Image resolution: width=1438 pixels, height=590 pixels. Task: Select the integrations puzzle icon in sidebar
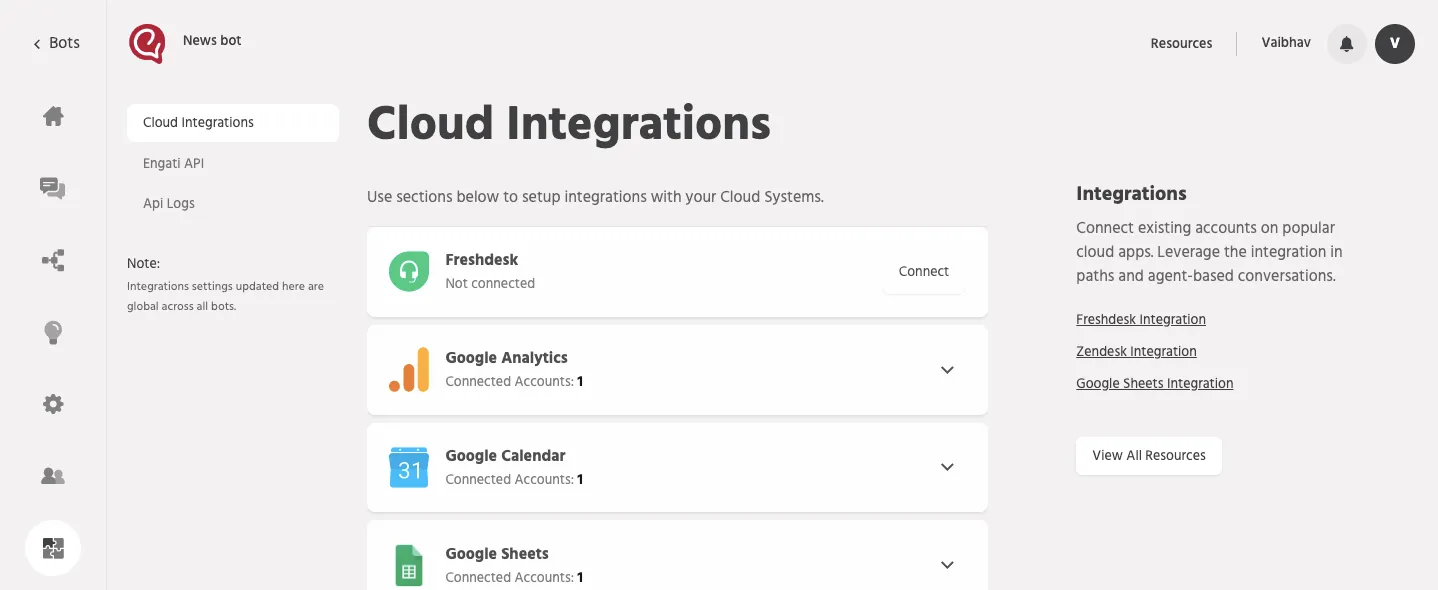[x=53, y=548]
